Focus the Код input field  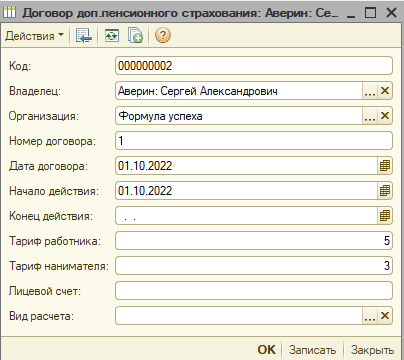[254, 66]
